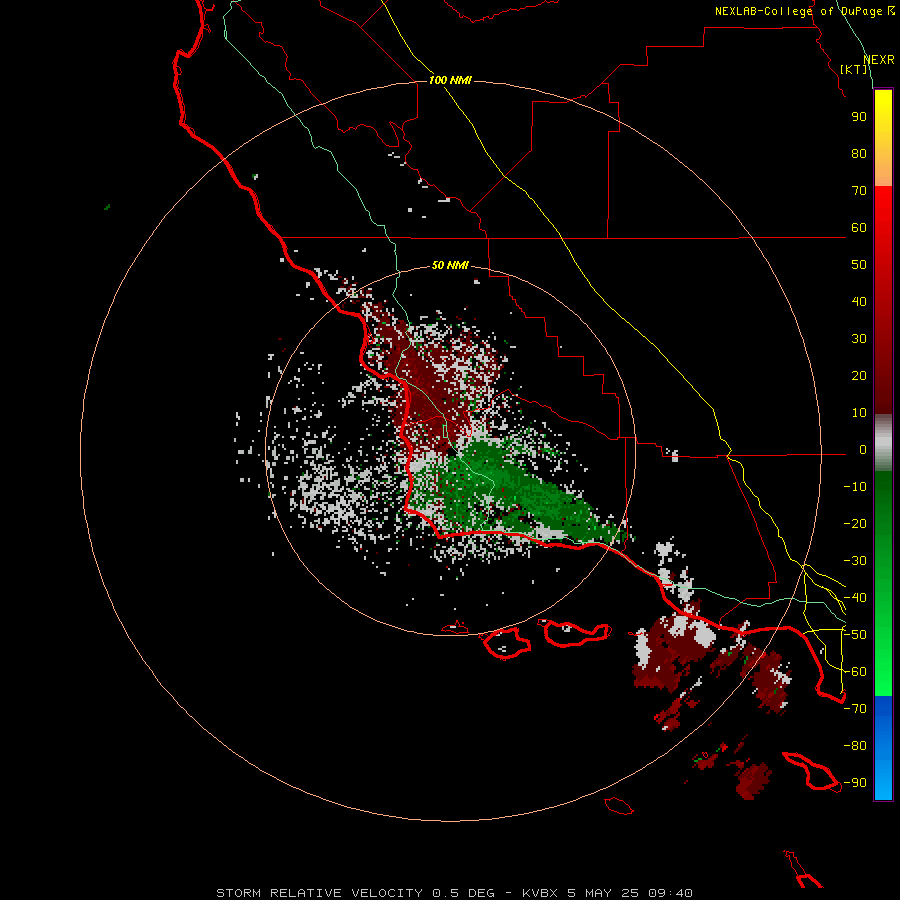Click the -80 scale value
The width and height of the screenshot is (900, 900).
click(x=855, y=746)
